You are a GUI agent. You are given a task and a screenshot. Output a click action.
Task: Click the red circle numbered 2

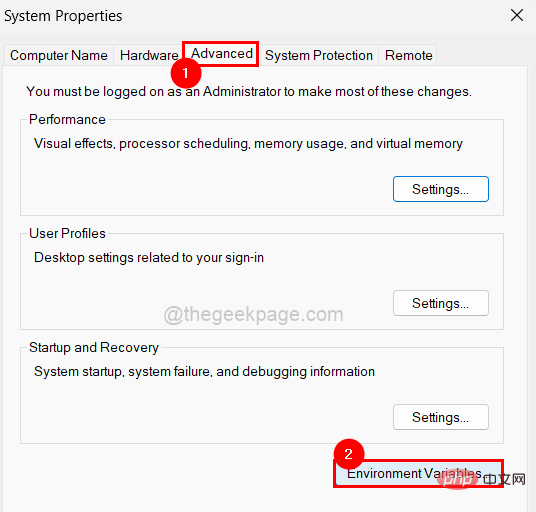click(x=349, y=454)
